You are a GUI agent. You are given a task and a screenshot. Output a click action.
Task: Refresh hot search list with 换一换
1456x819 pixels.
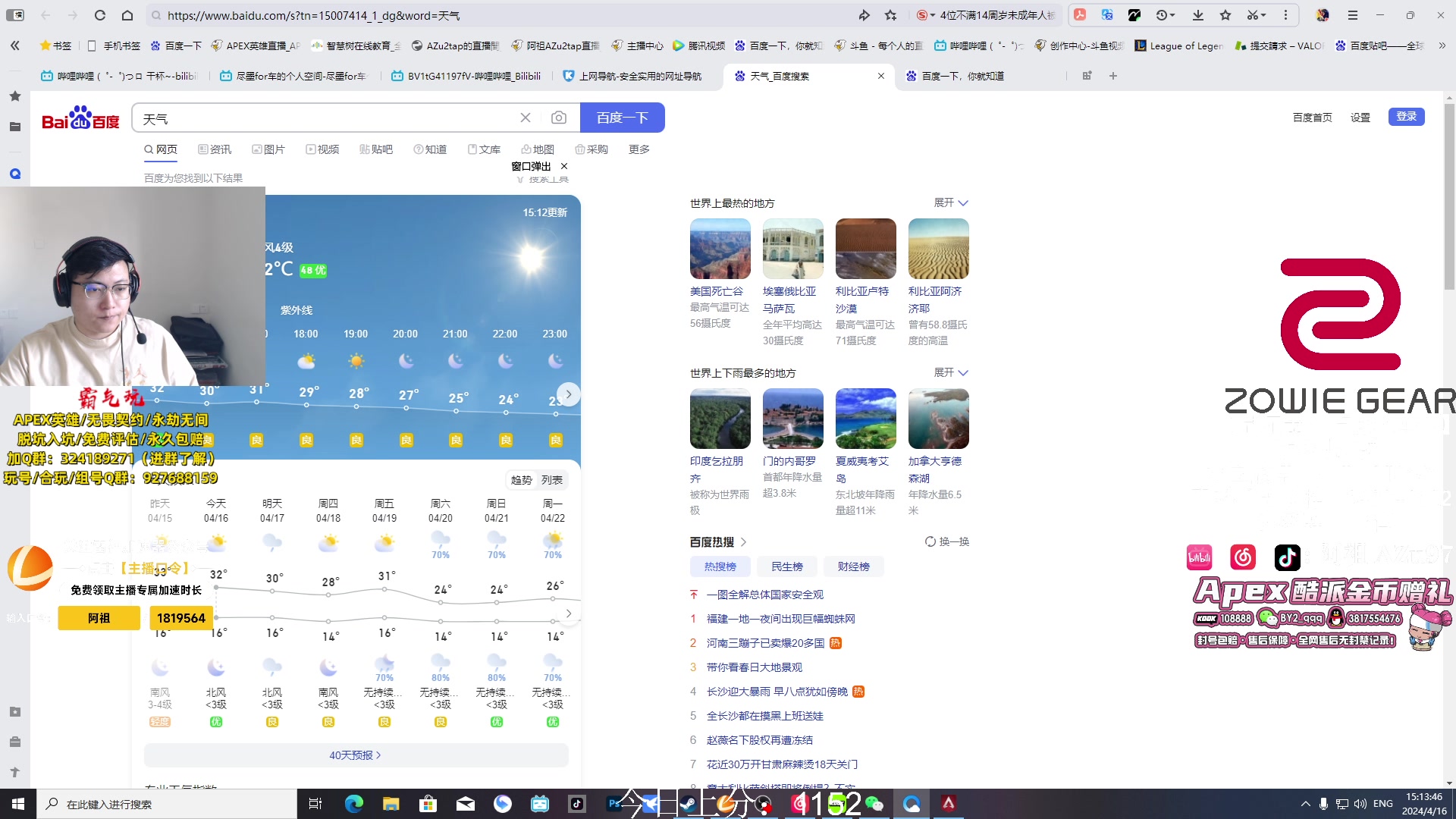[947, 541]
